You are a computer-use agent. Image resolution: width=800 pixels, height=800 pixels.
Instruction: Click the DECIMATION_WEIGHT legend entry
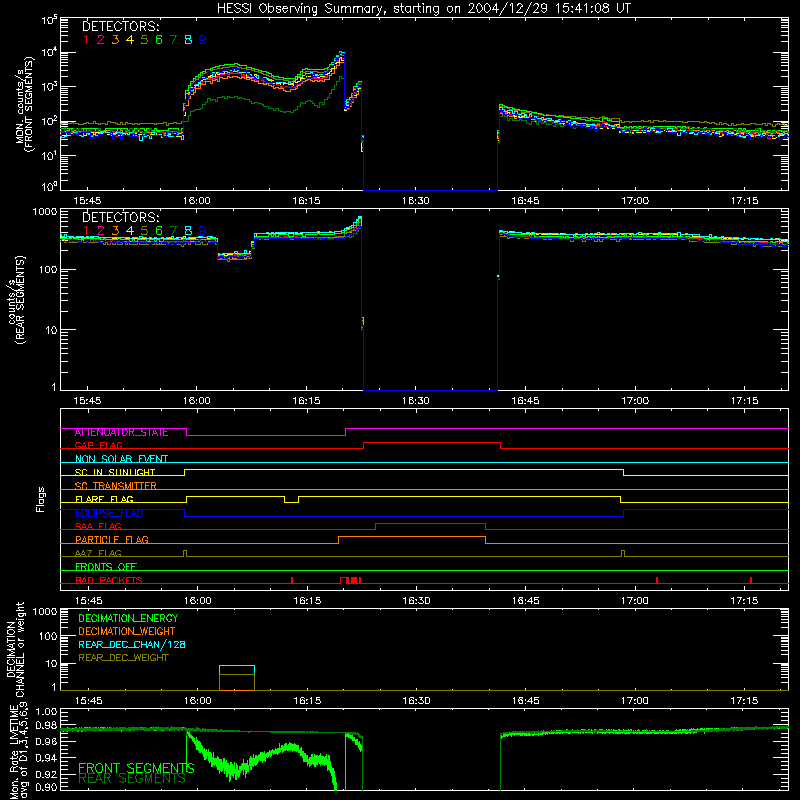(127, 632)
